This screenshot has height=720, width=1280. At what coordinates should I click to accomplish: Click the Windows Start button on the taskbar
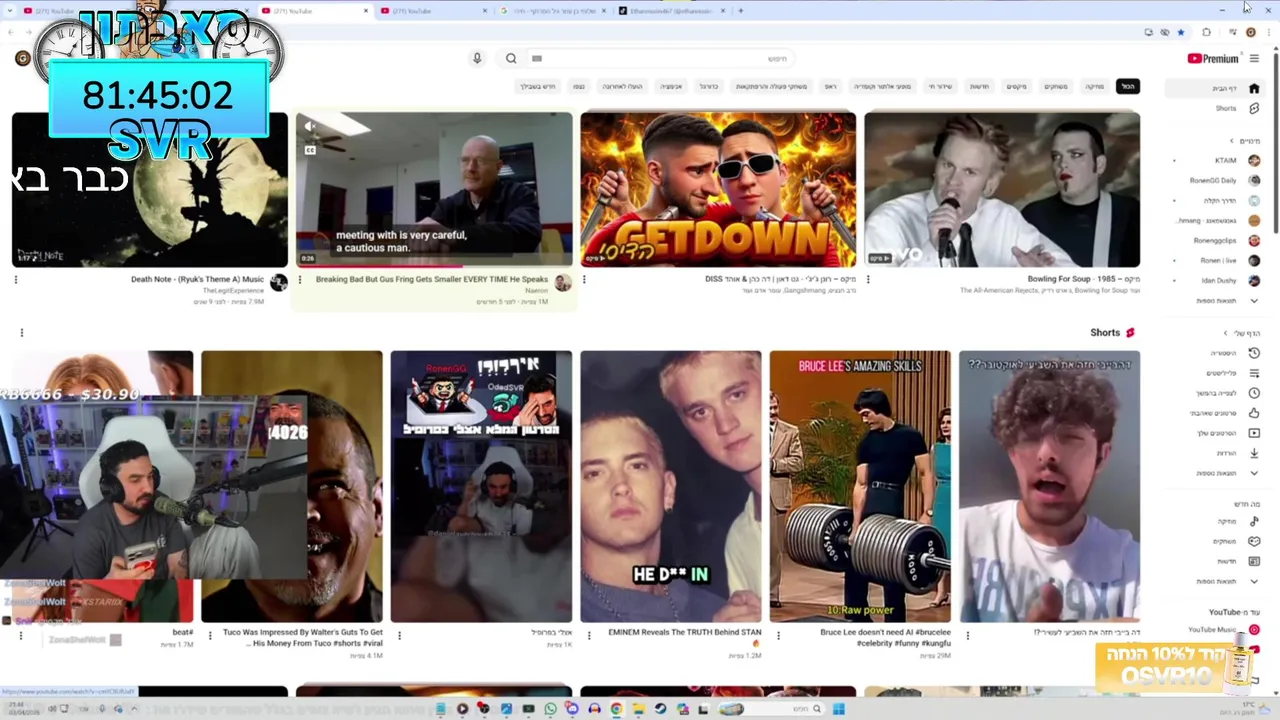pos(839,709)
